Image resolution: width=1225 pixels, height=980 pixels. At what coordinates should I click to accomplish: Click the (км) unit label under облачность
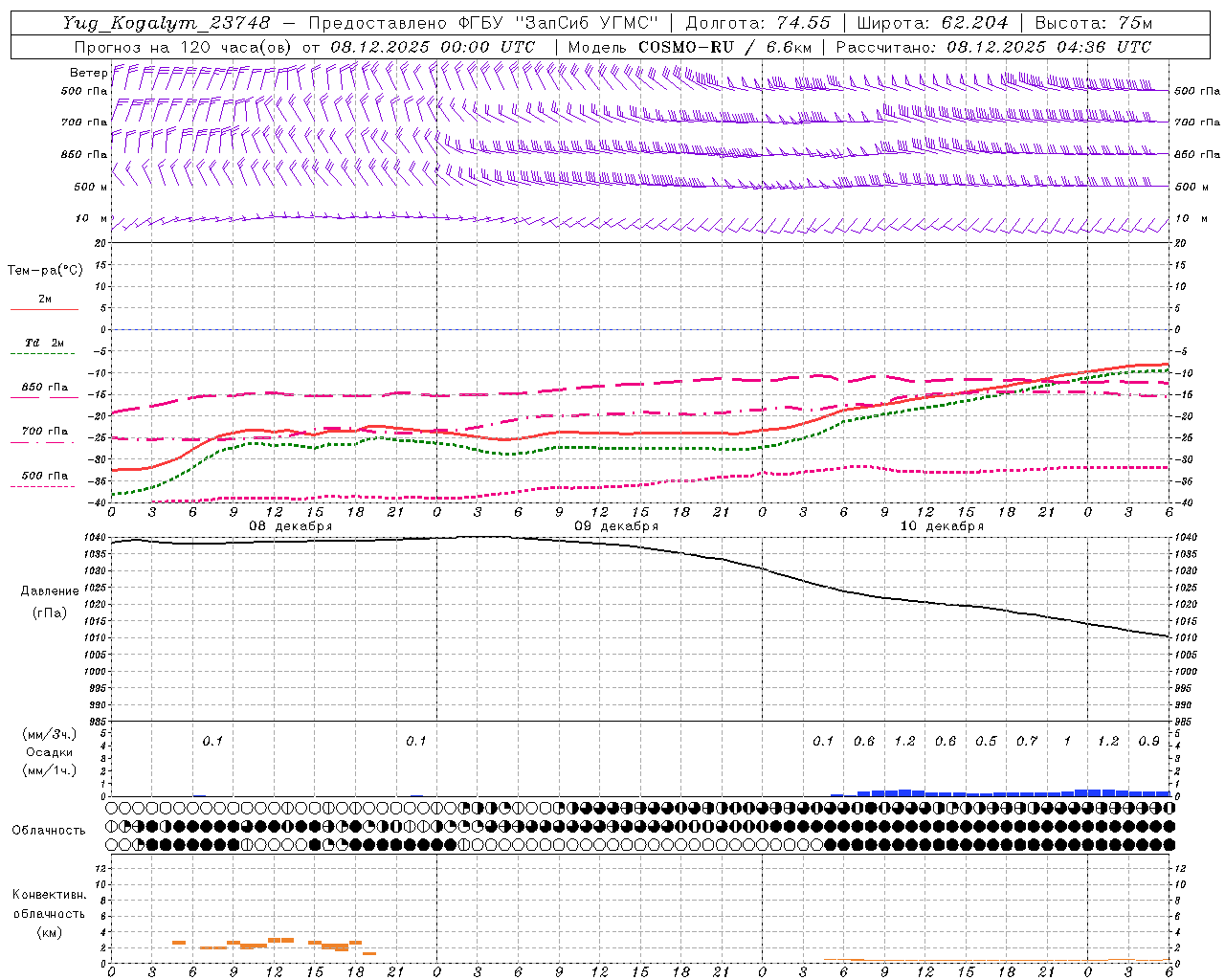[50, 932]
